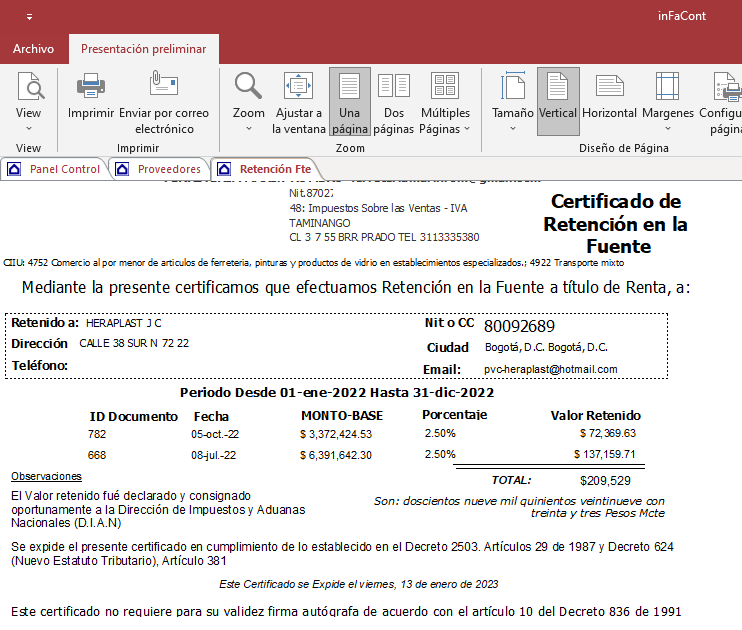The width and height of the screenshot is (742, 630).
Task: Click the Horizontal orientation icon
Action: (x=609, y=88)
